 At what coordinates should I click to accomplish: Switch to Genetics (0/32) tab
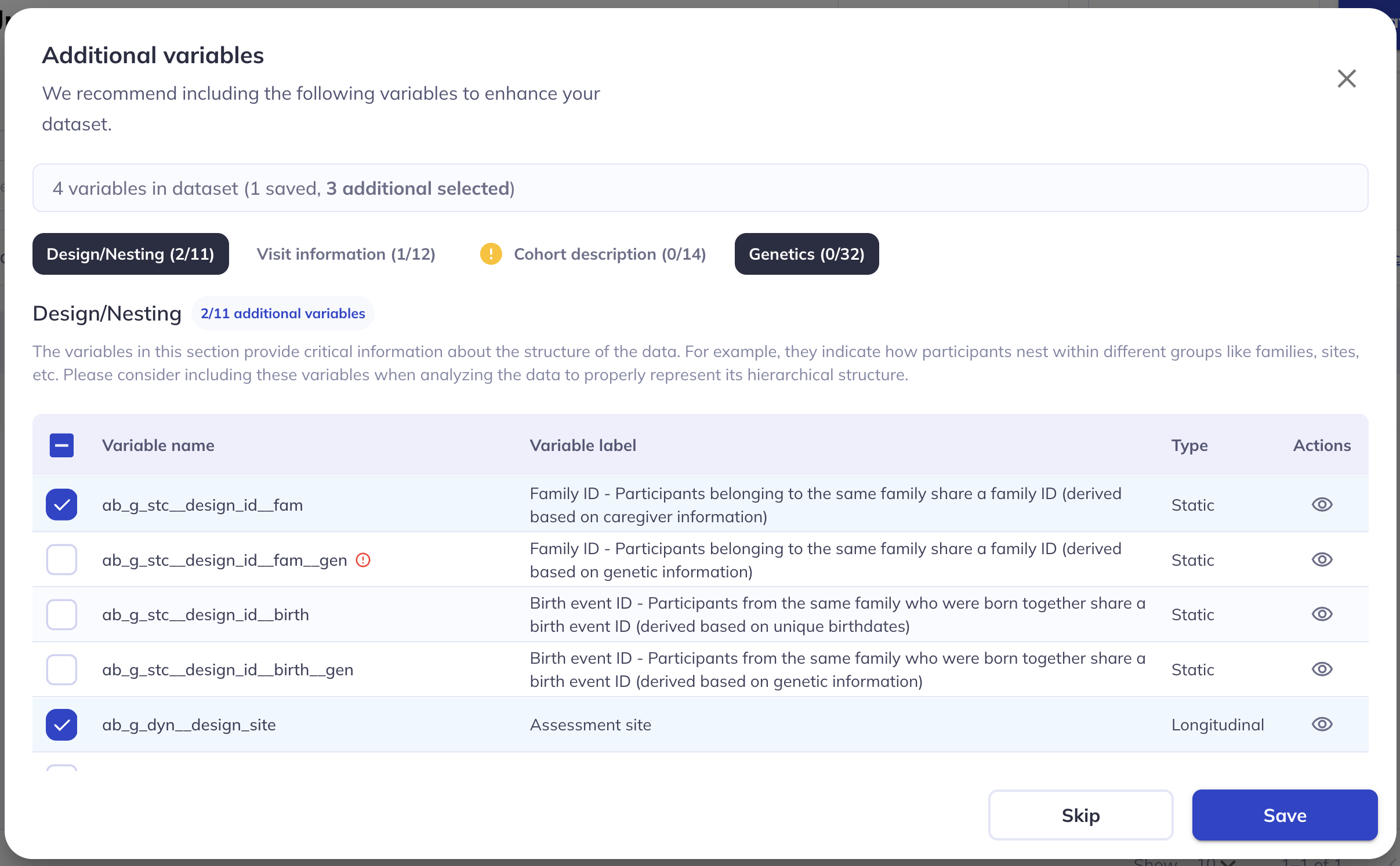point(807,254)
